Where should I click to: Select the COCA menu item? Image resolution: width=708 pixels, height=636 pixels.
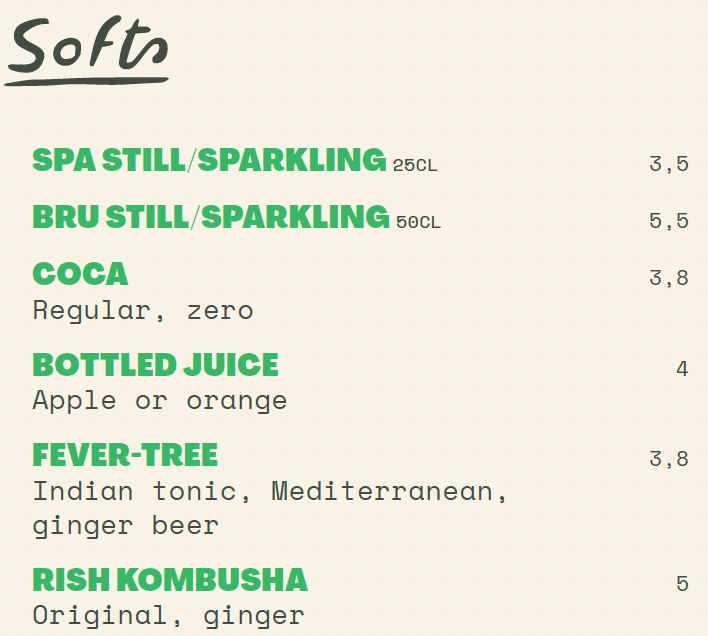[80, 274]
